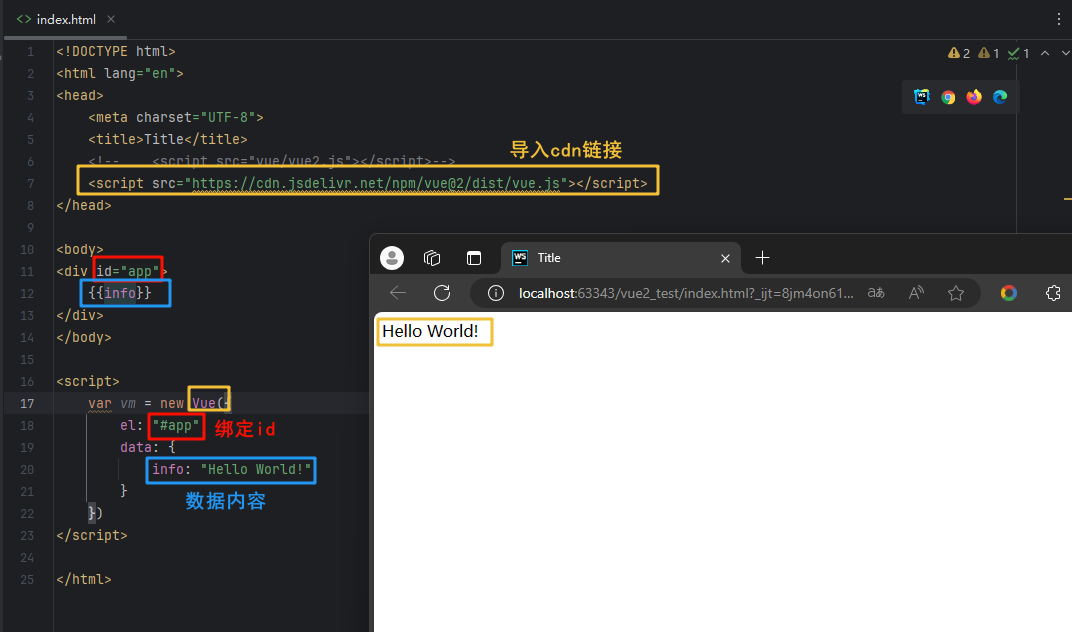Click the localhost URL address field
The width and height of the screenshot is (1072, 632).
click(686, 293)
